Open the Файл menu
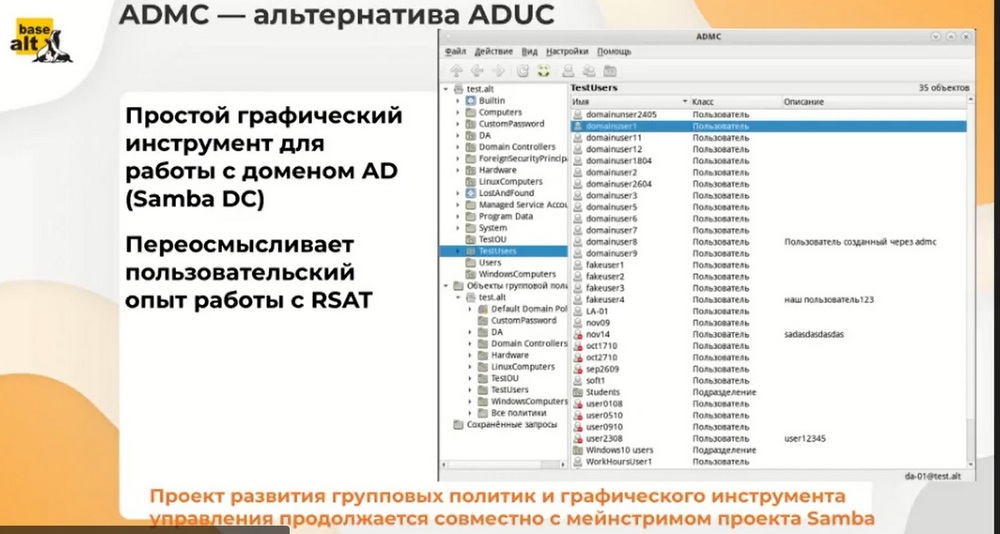Screen dimensions: 1000x534 [455, 52]
